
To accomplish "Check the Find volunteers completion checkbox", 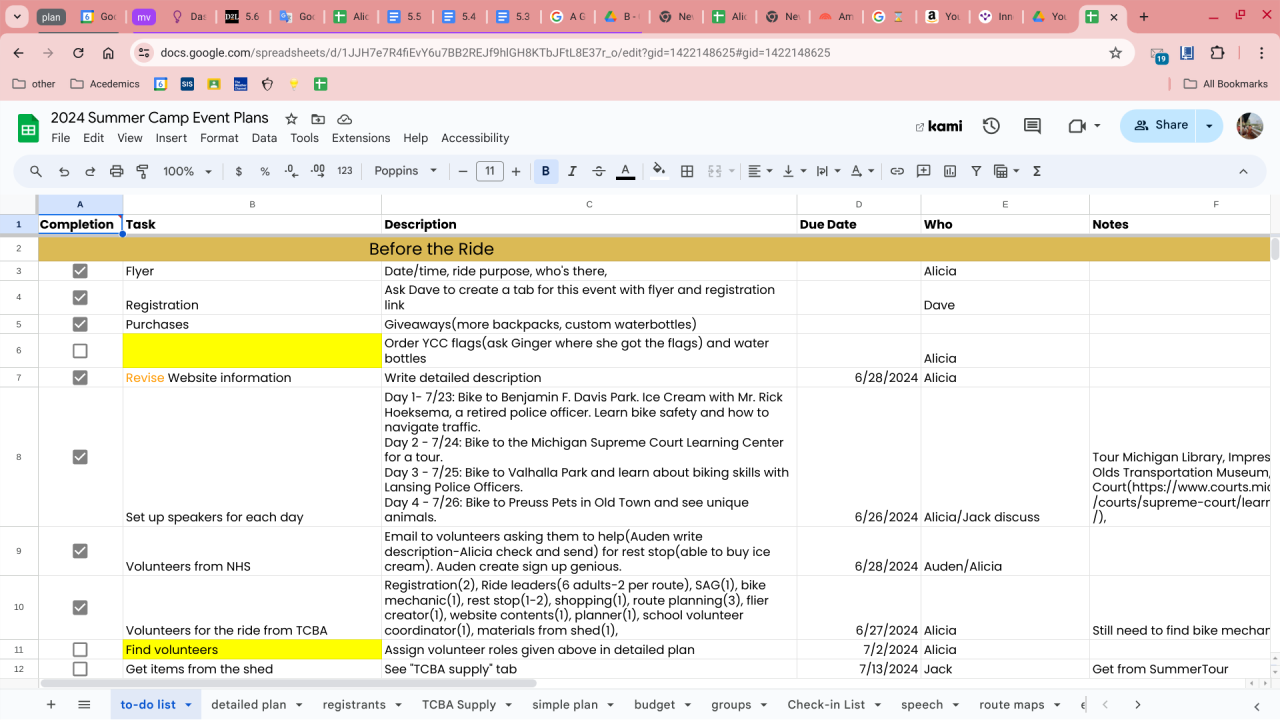I will [x=80, y=650].
